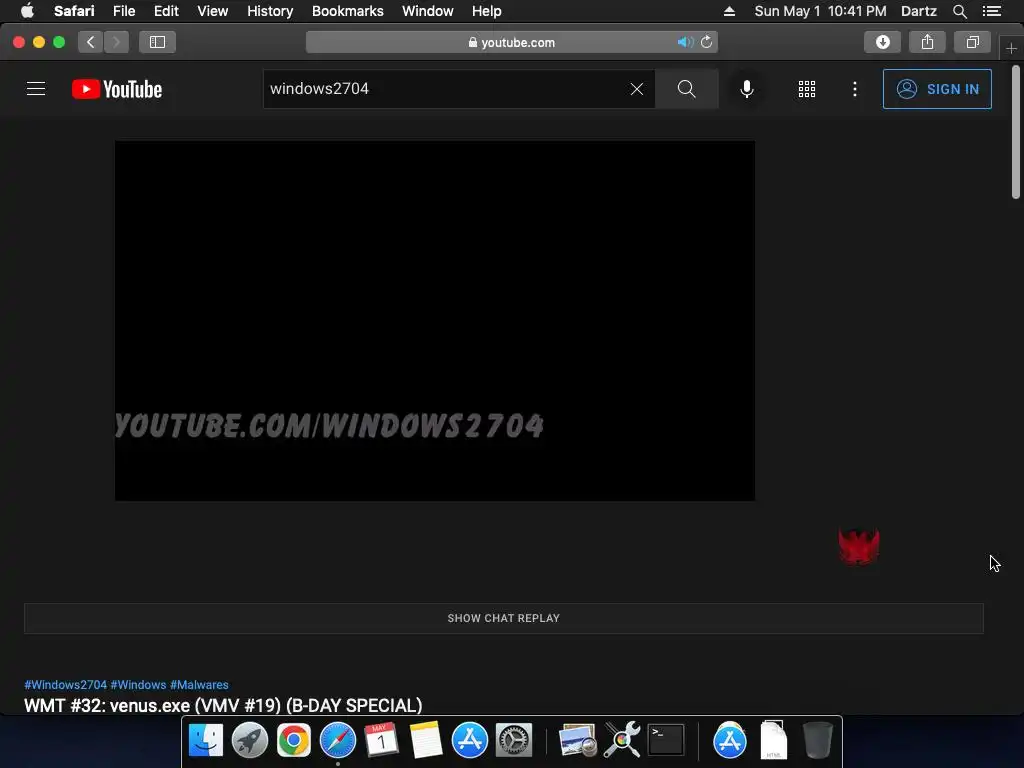Open the Safari menu
1024x768 pixels.
74,11
